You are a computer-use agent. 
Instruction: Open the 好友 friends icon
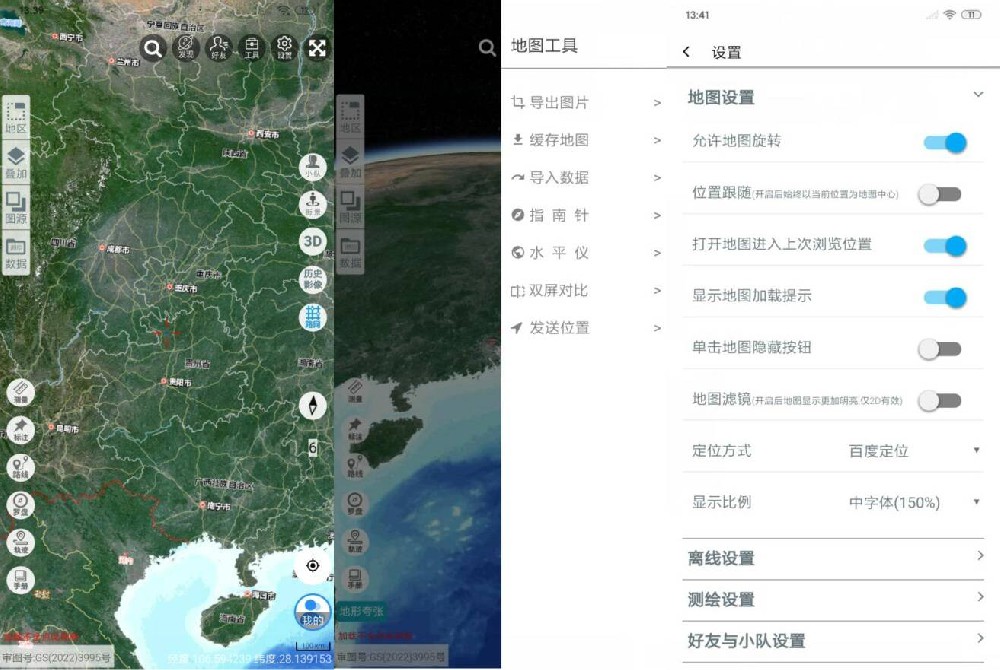pyautogui.click(x=219, y=48)
